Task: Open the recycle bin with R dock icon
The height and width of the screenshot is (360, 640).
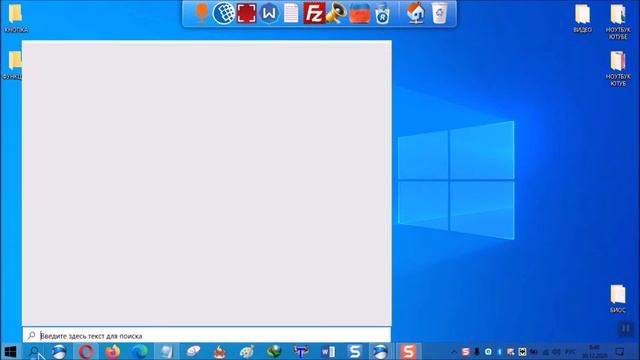Action: 382,14
